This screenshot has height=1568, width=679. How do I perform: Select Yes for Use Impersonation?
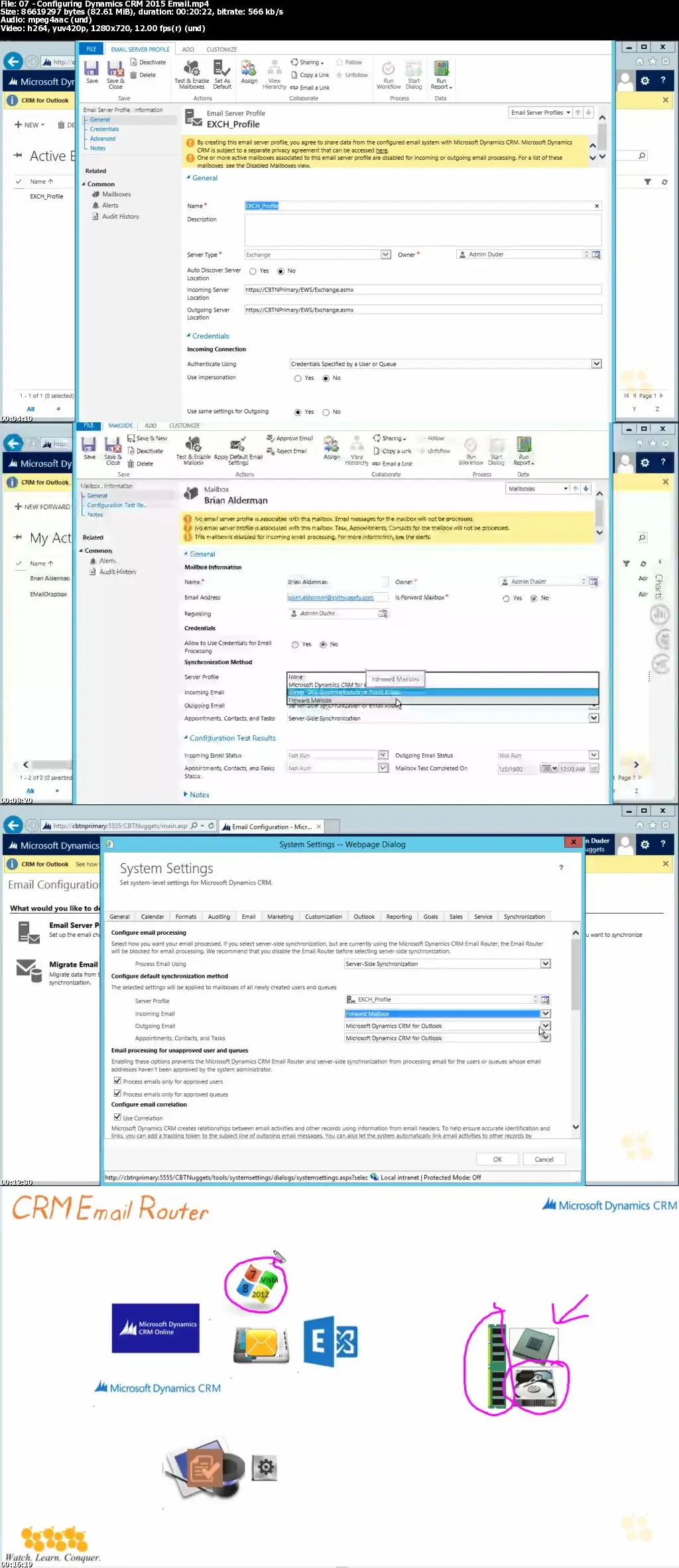(x=298, y=379)
